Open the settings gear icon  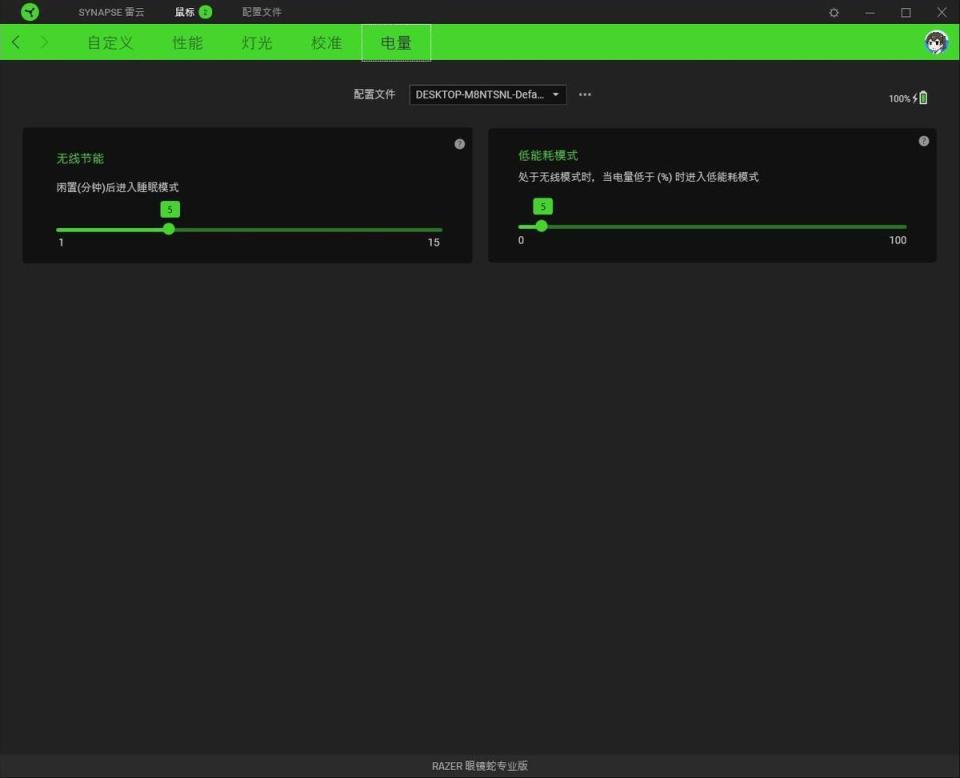[x=834, y=12]
